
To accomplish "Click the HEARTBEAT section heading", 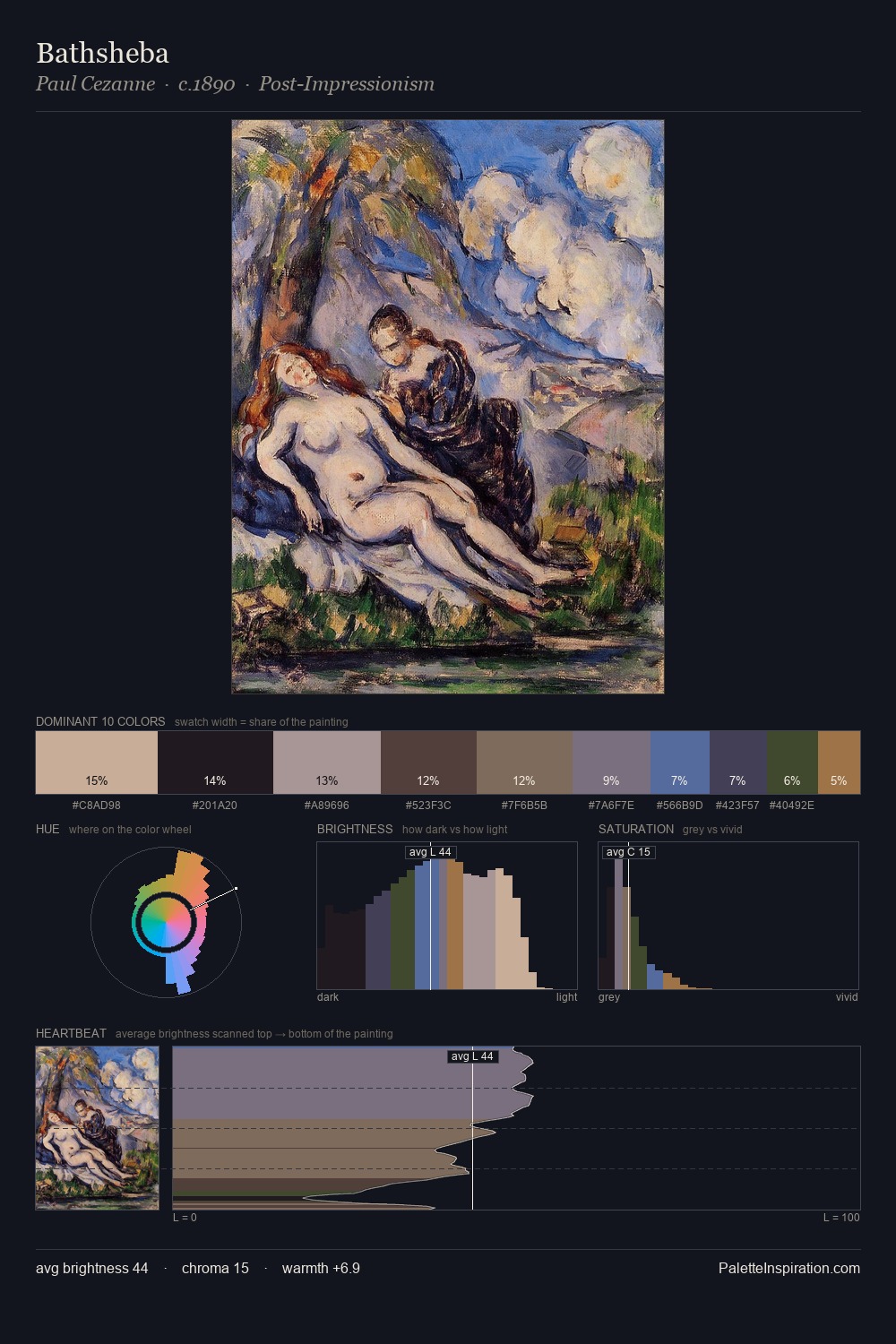I will (71, 1033).
